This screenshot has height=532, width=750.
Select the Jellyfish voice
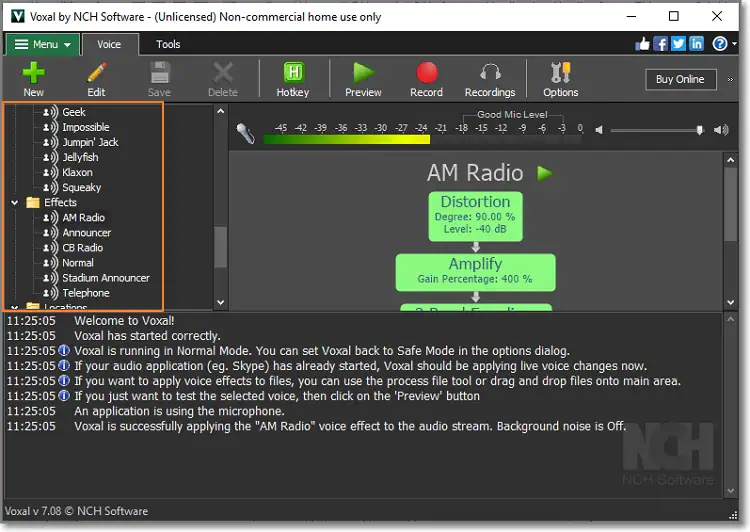point(80,157)
